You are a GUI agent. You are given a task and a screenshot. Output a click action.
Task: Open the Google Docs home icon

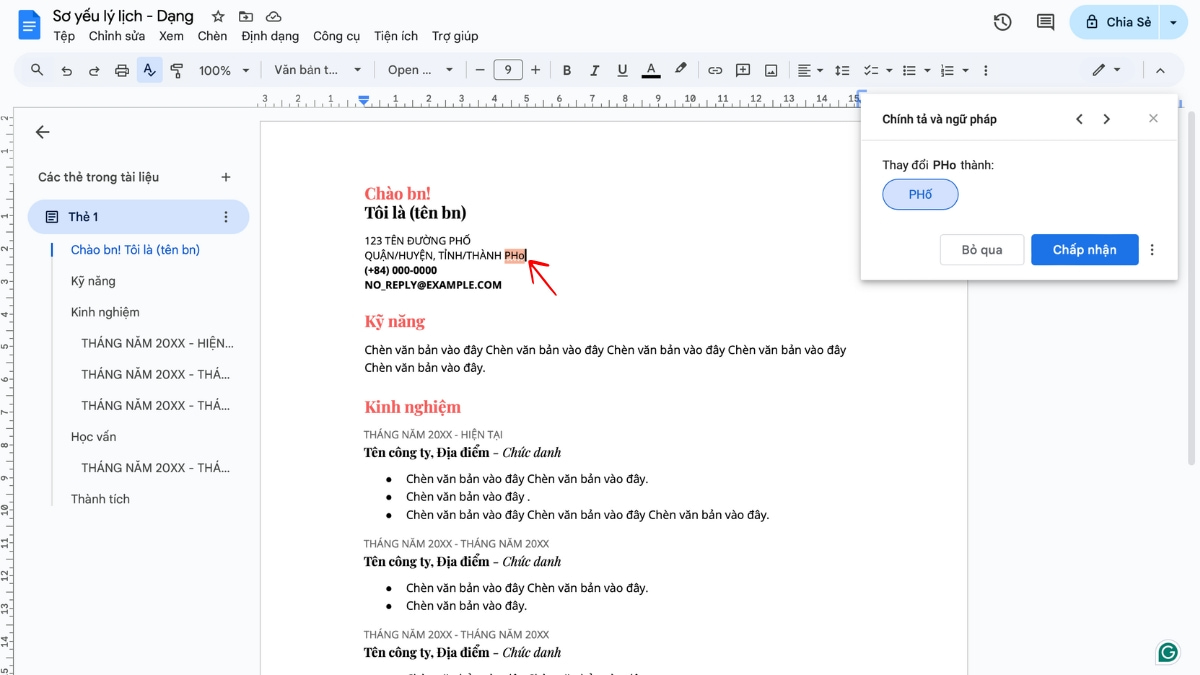[x=30, y=24]
